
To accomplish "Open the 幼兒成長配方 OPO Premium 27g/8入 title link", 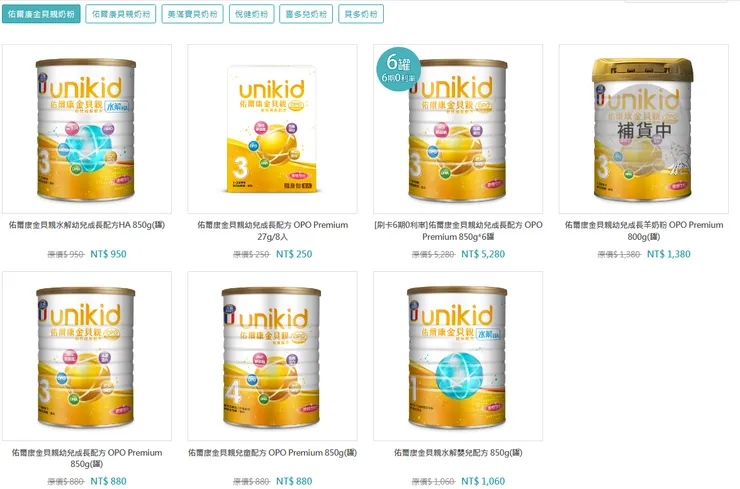I will 272,231.
